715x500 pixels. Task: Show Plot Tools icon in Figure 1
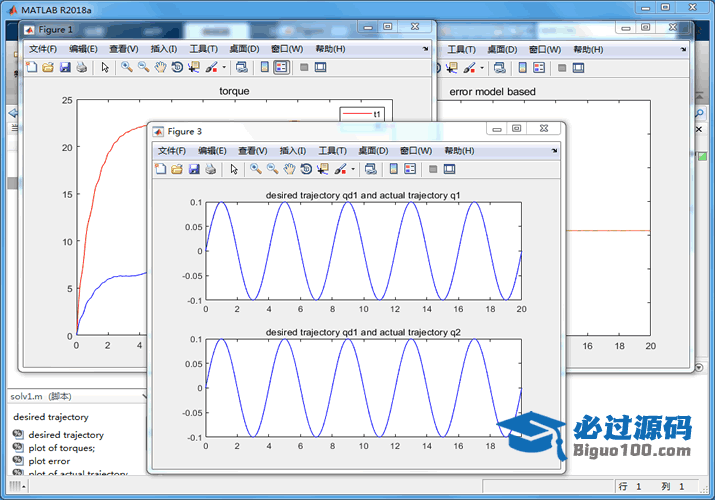click(321, 67)
